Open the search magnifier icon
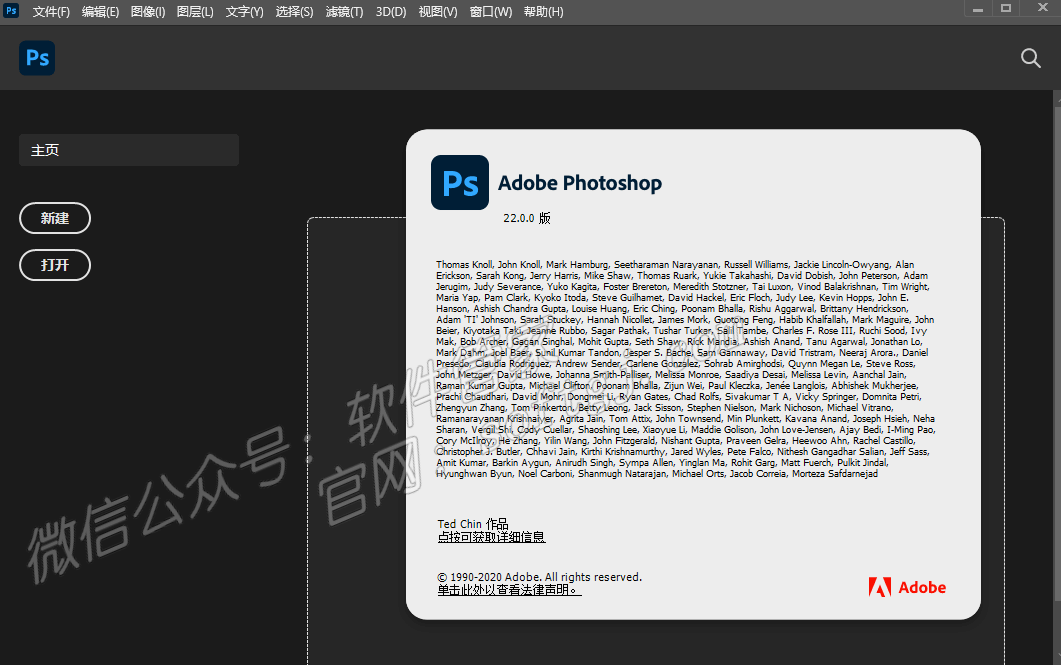Screen dimensions: 1061x665 1031,58
